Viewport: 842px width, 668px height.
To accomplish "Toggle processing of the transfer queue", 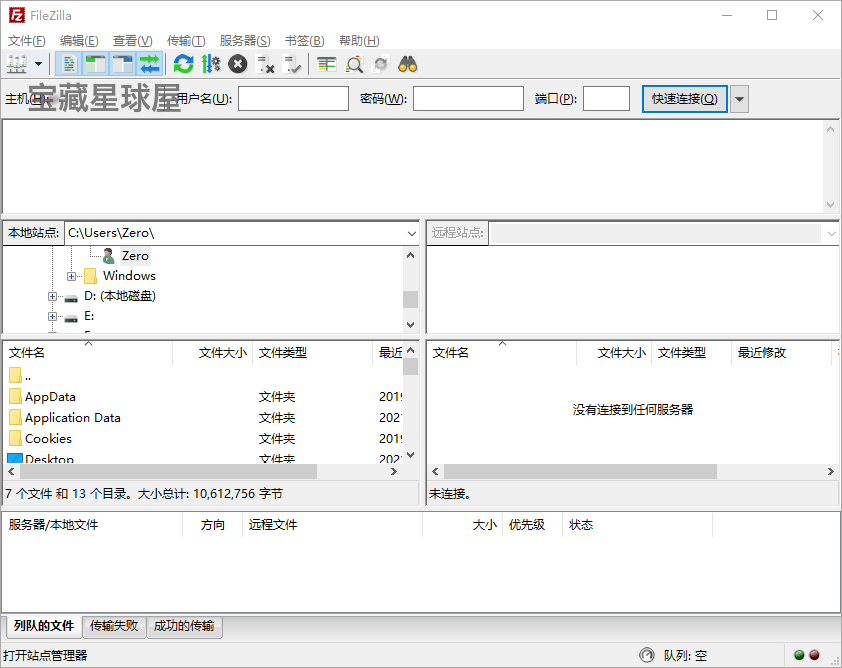I will [210, 64].
